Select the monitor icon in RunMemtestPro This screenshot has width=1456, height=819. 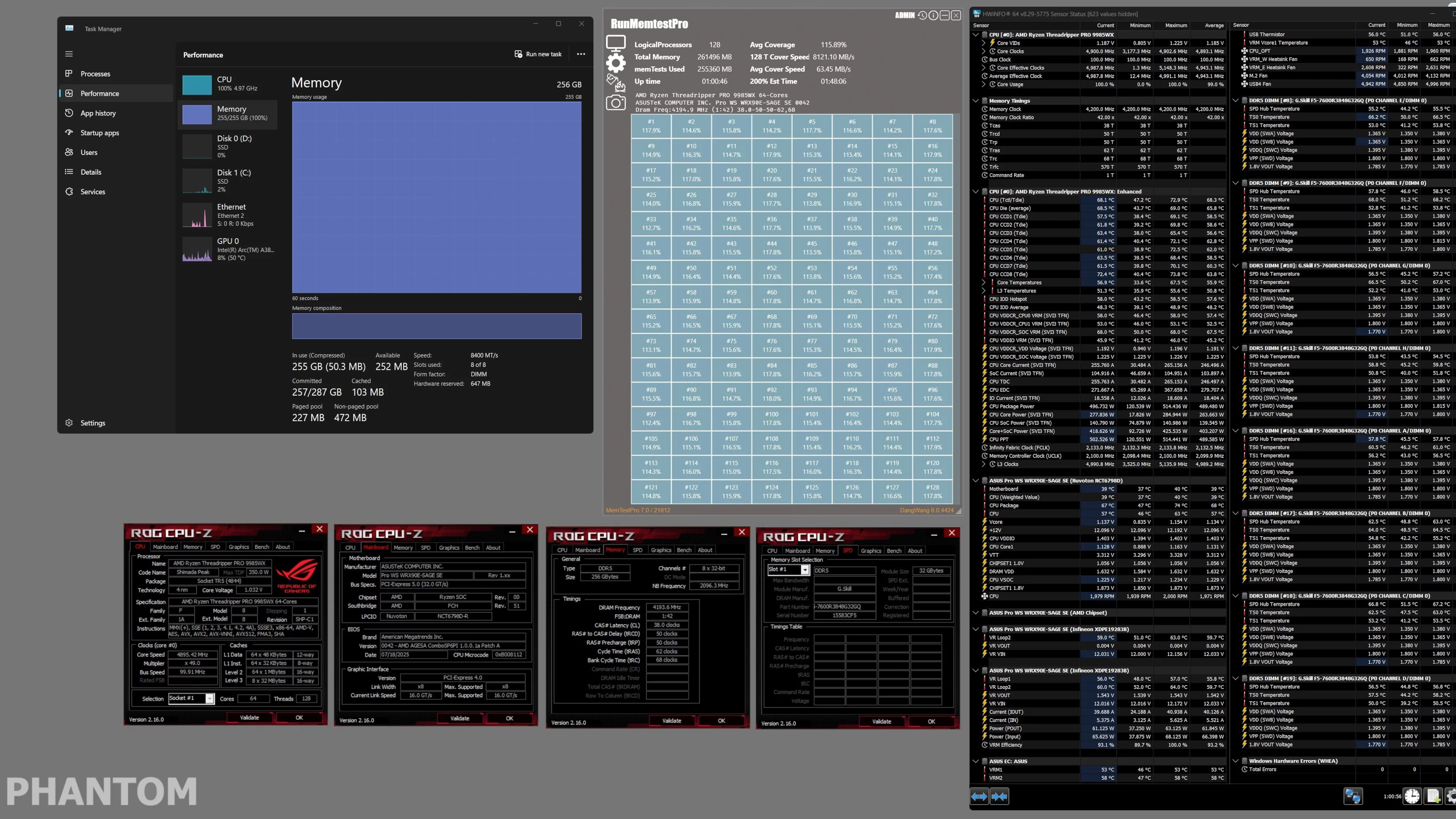click(615, 43)
